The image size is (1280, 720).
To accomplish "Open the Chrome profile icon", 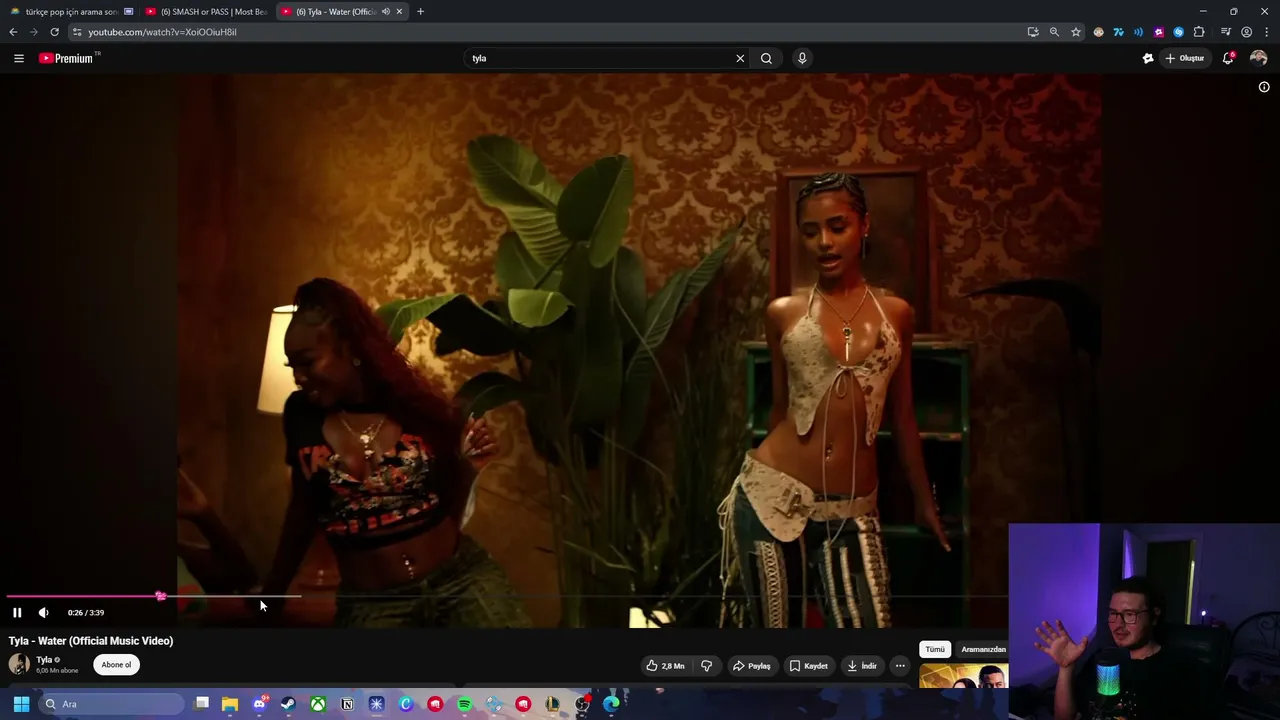I will point(1246,32).
